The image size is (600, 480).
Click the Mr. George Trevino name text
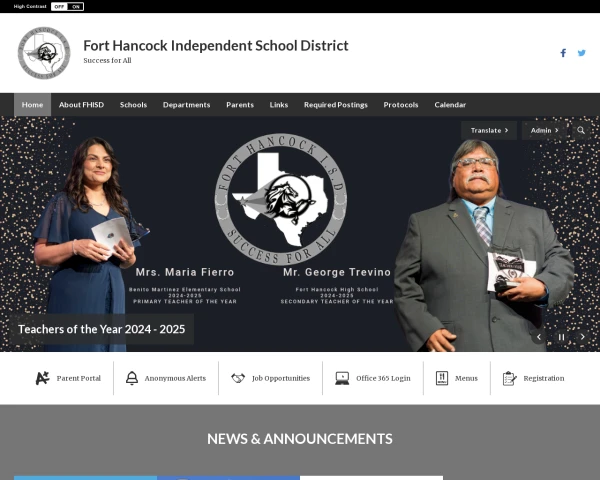[x=337, y=272]
